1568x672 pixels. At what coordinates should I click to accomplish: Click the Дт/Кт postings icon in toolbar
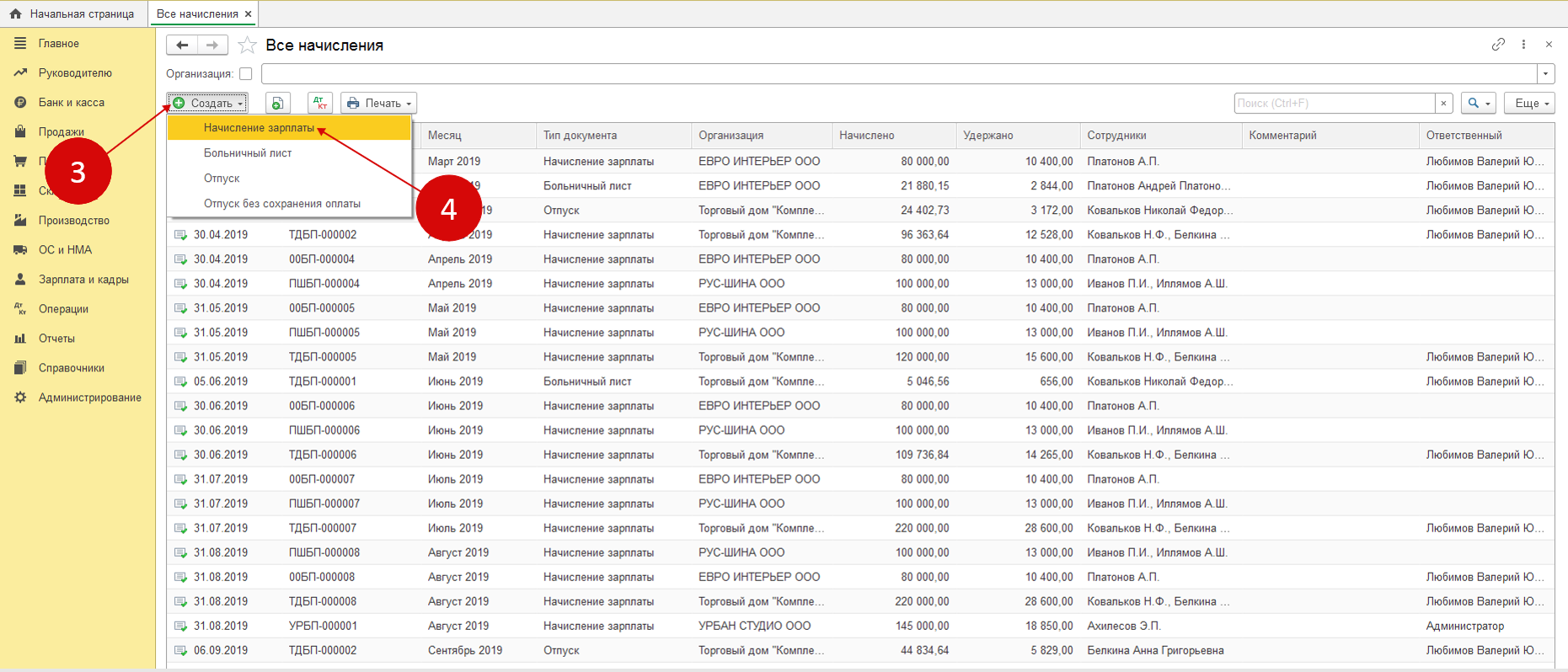[320, 103]
